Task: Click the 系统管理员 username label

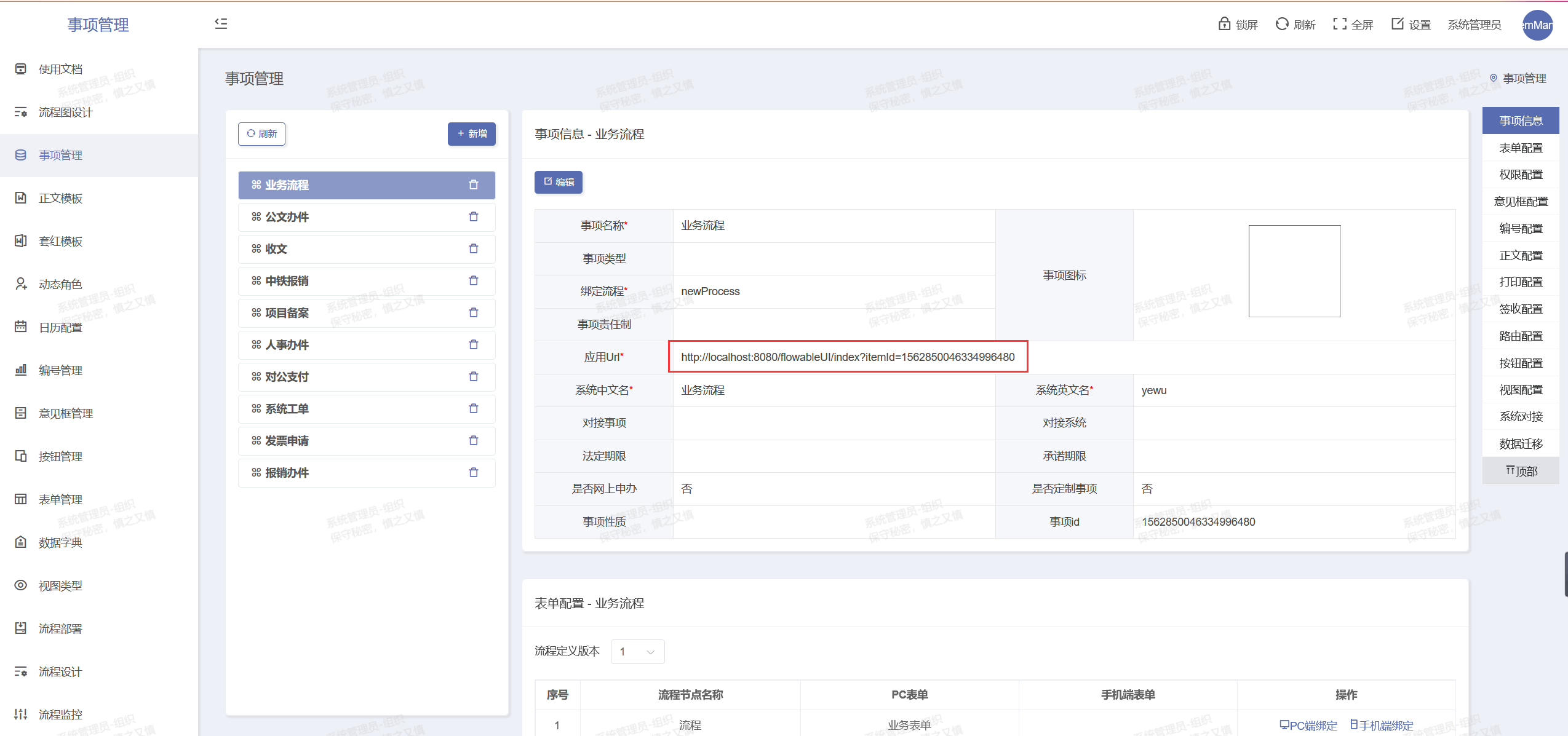Action: 1474,25
